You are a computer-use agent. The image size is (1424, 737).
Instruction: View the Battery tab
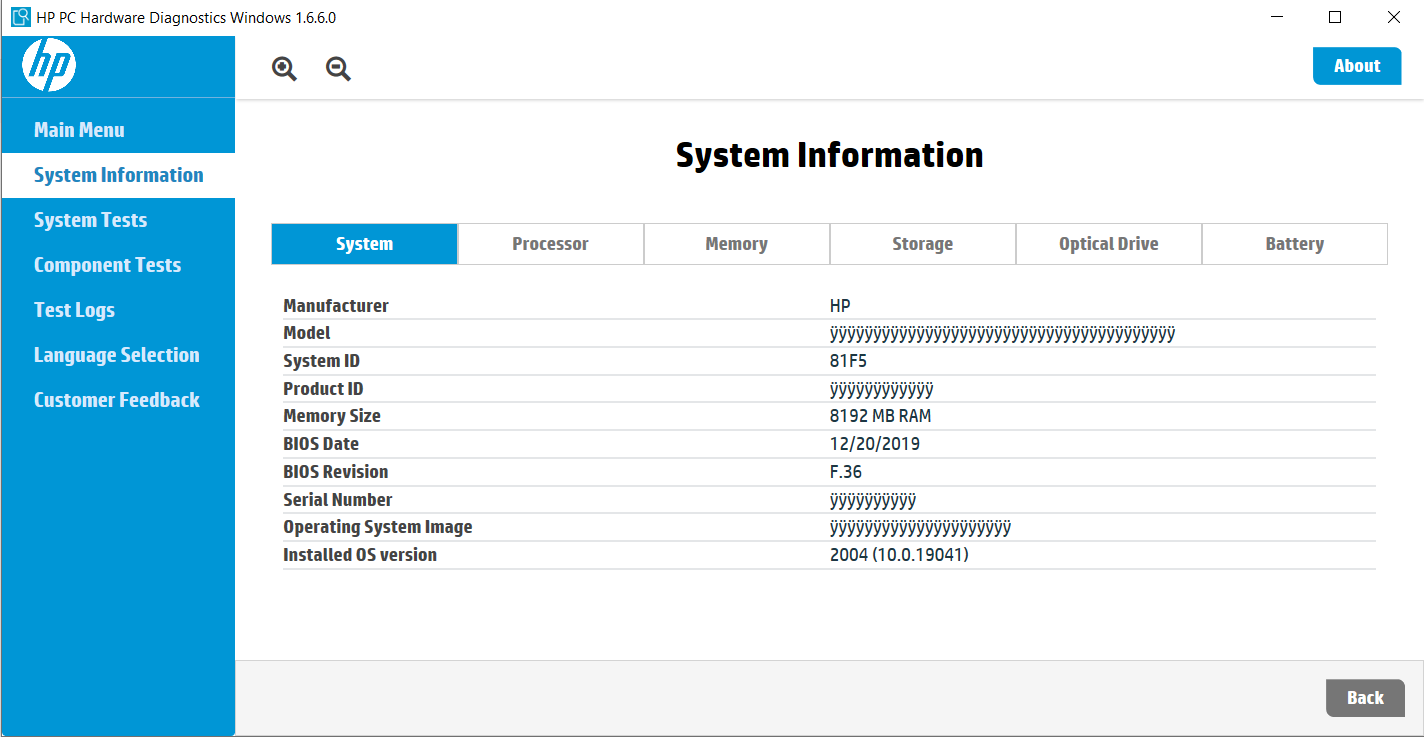[x=1294, y=244]
